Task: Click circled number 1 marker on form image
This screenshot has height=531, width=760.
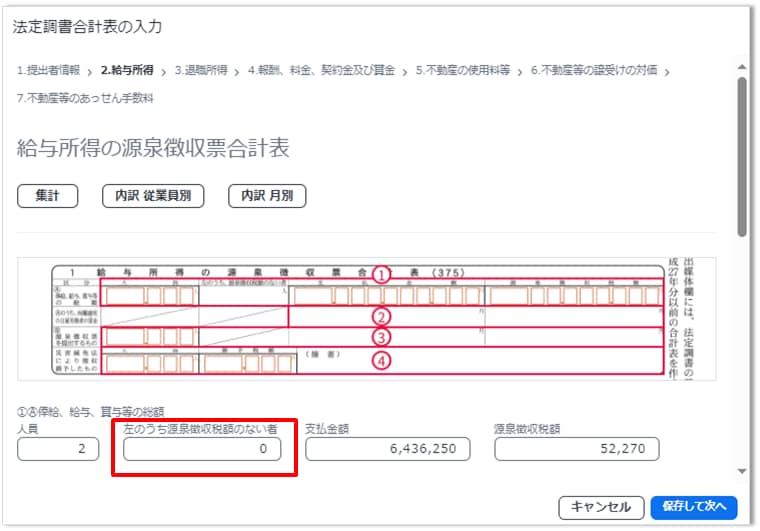Action: [380, 273]
